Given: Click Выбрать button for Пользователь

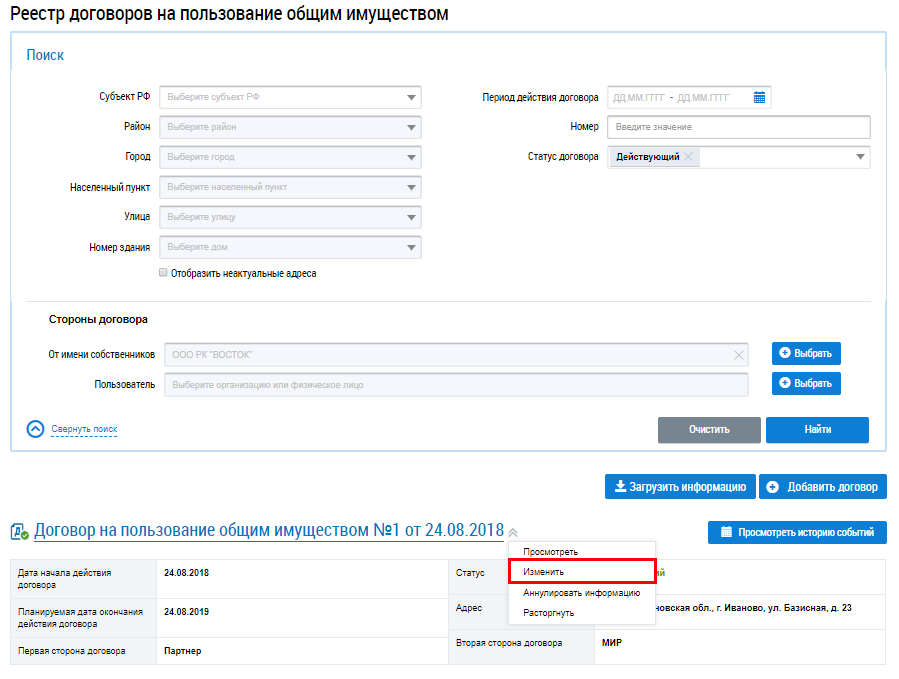Looking at the screenshot, I should point(806,383).
